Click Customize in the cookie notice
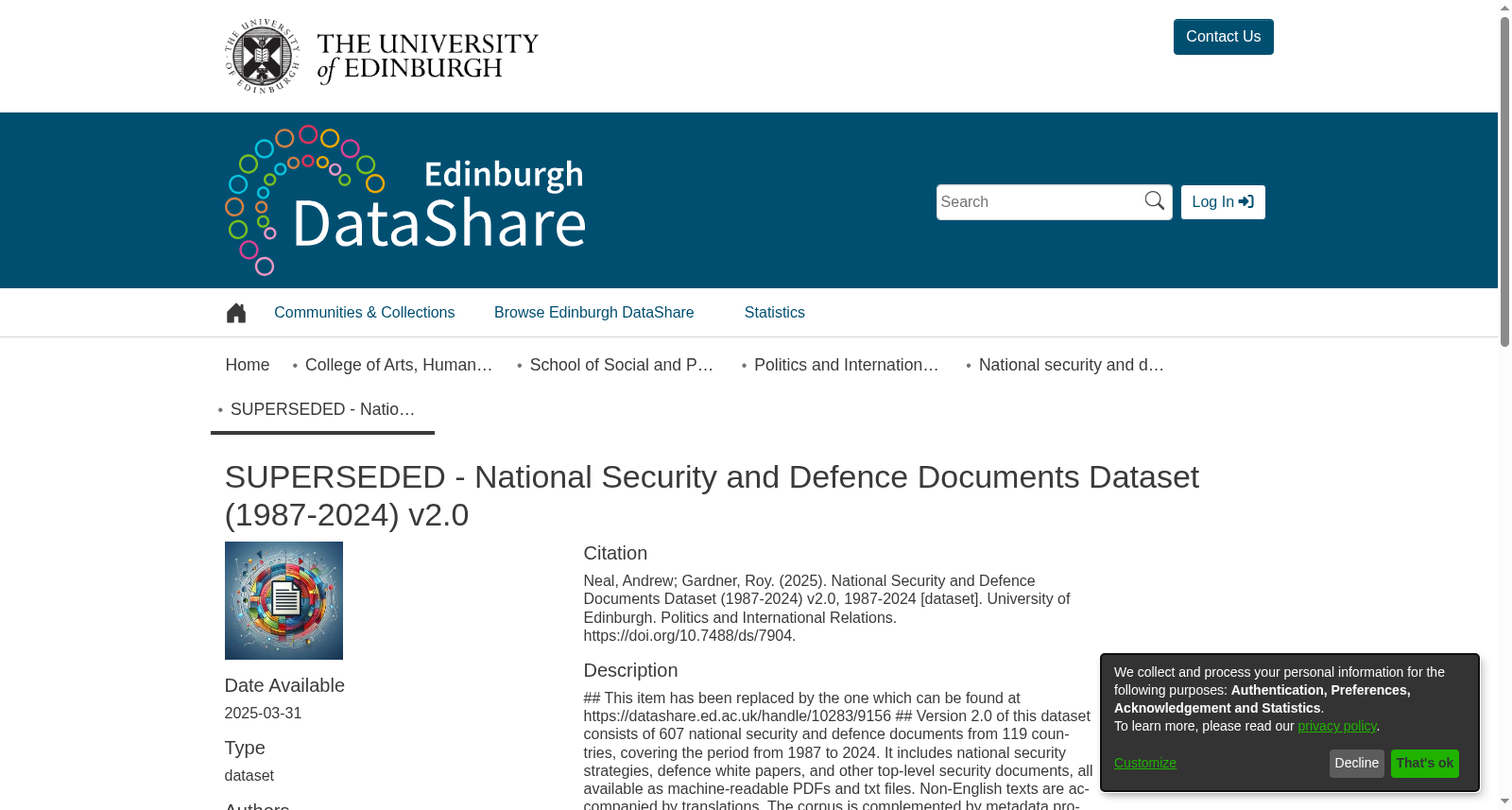This screenshot has width=1512, height=810. [x=1145, y=763]
